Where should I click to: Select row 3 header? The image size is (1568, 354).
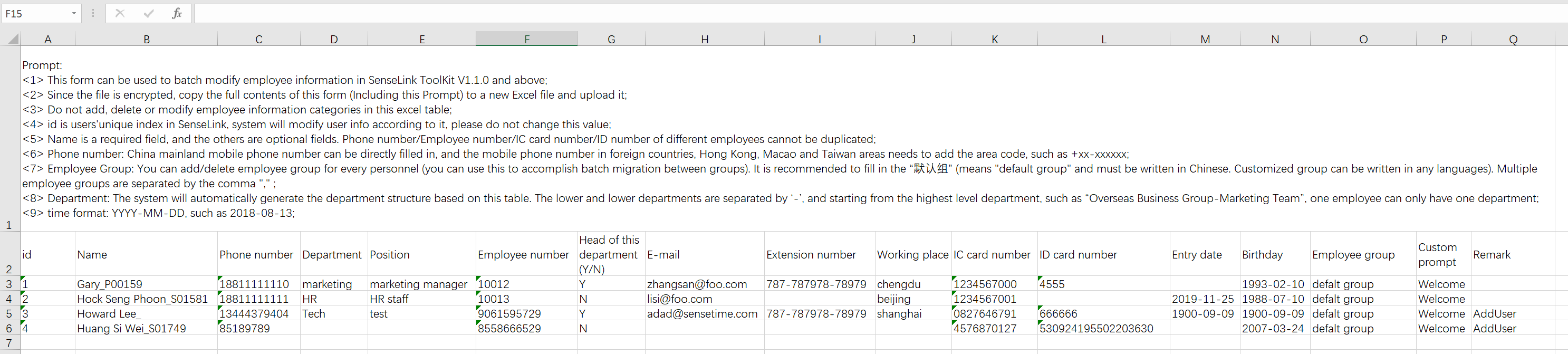click(9, 284)
